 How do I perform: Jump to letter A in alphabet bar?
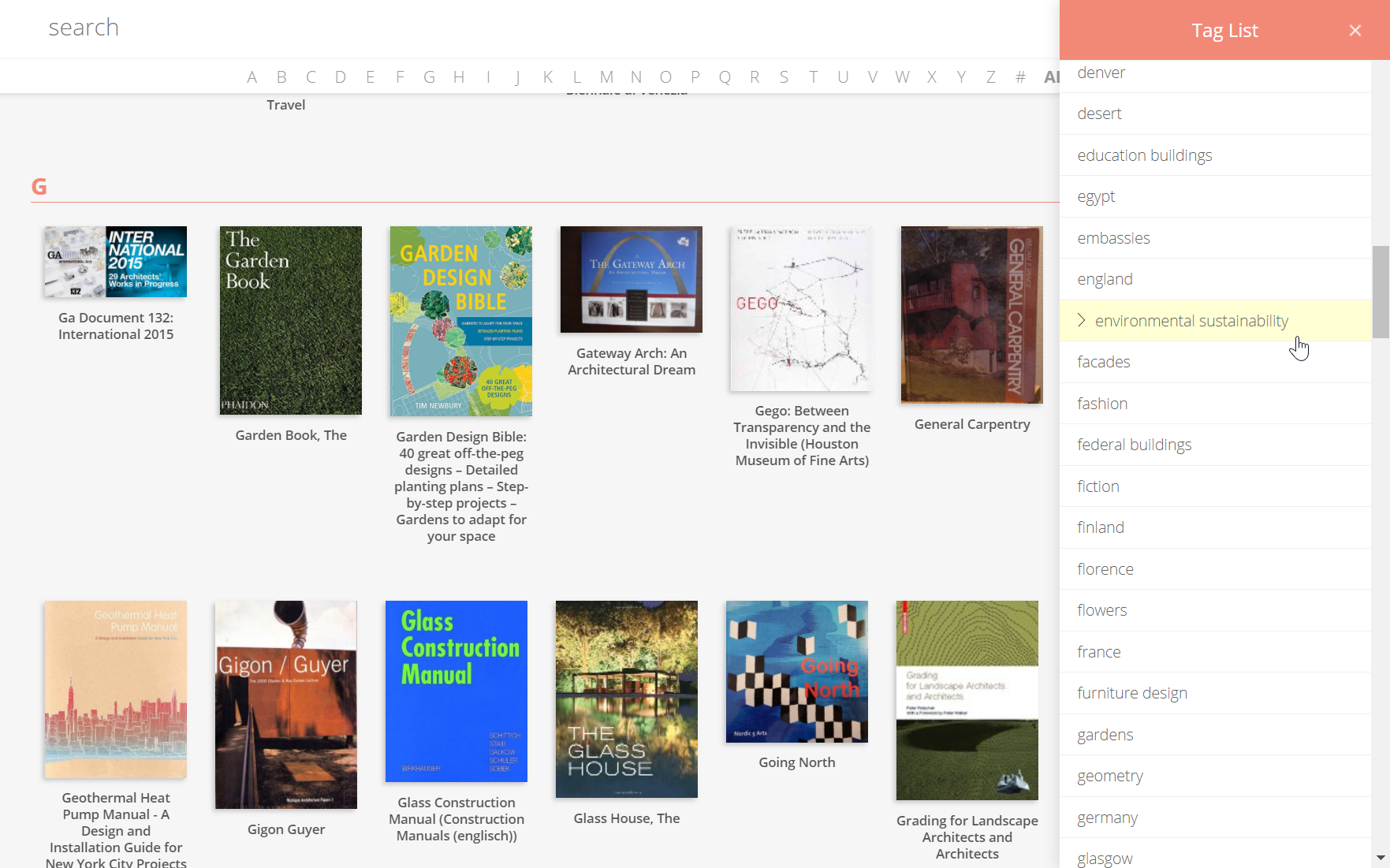point(252,77)
